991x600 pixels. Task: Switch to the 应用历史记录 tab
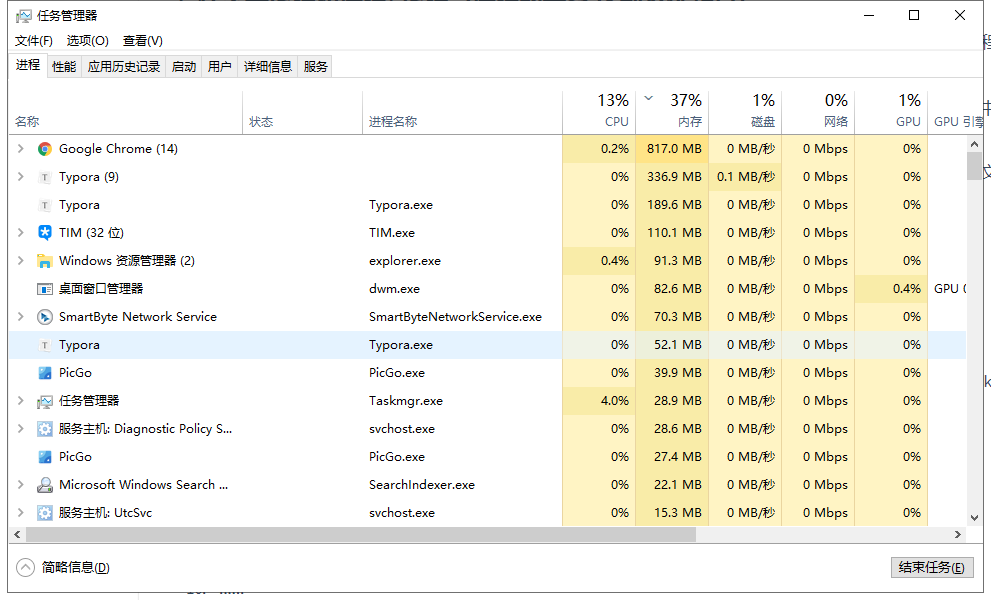coord(124,66)
